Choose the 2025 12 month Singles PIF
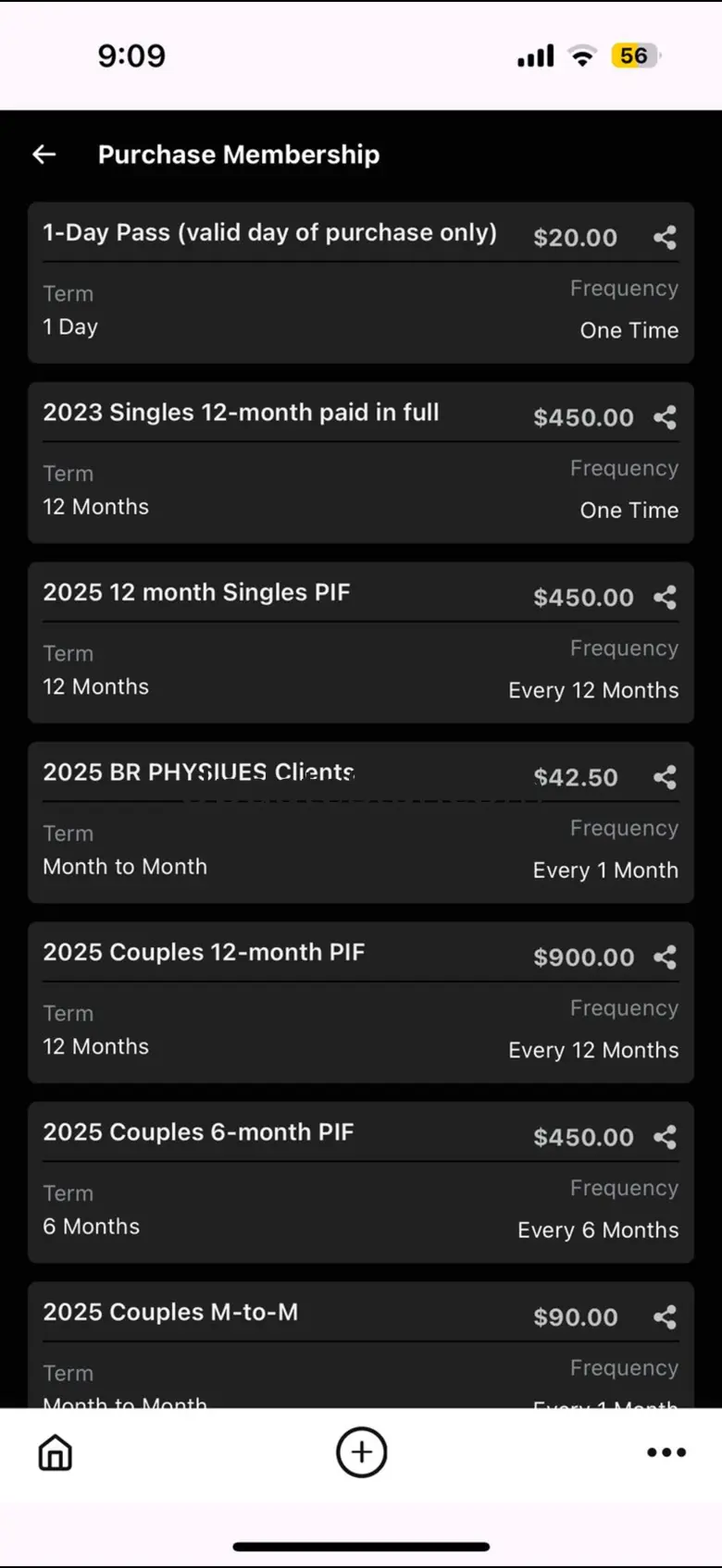 [196, 592]
